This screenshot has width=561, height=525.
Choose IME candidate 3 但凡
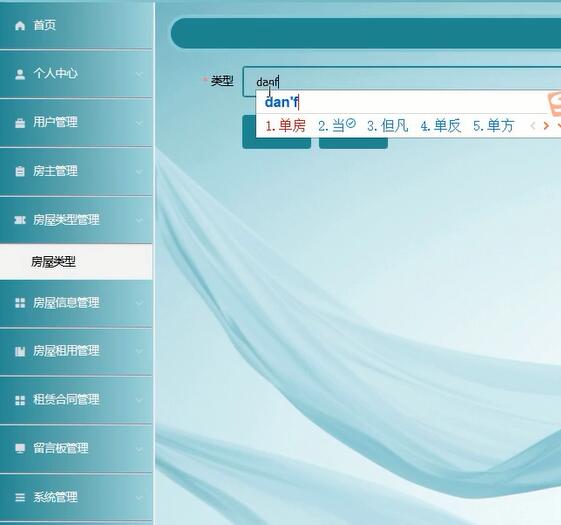click(388, 126)
